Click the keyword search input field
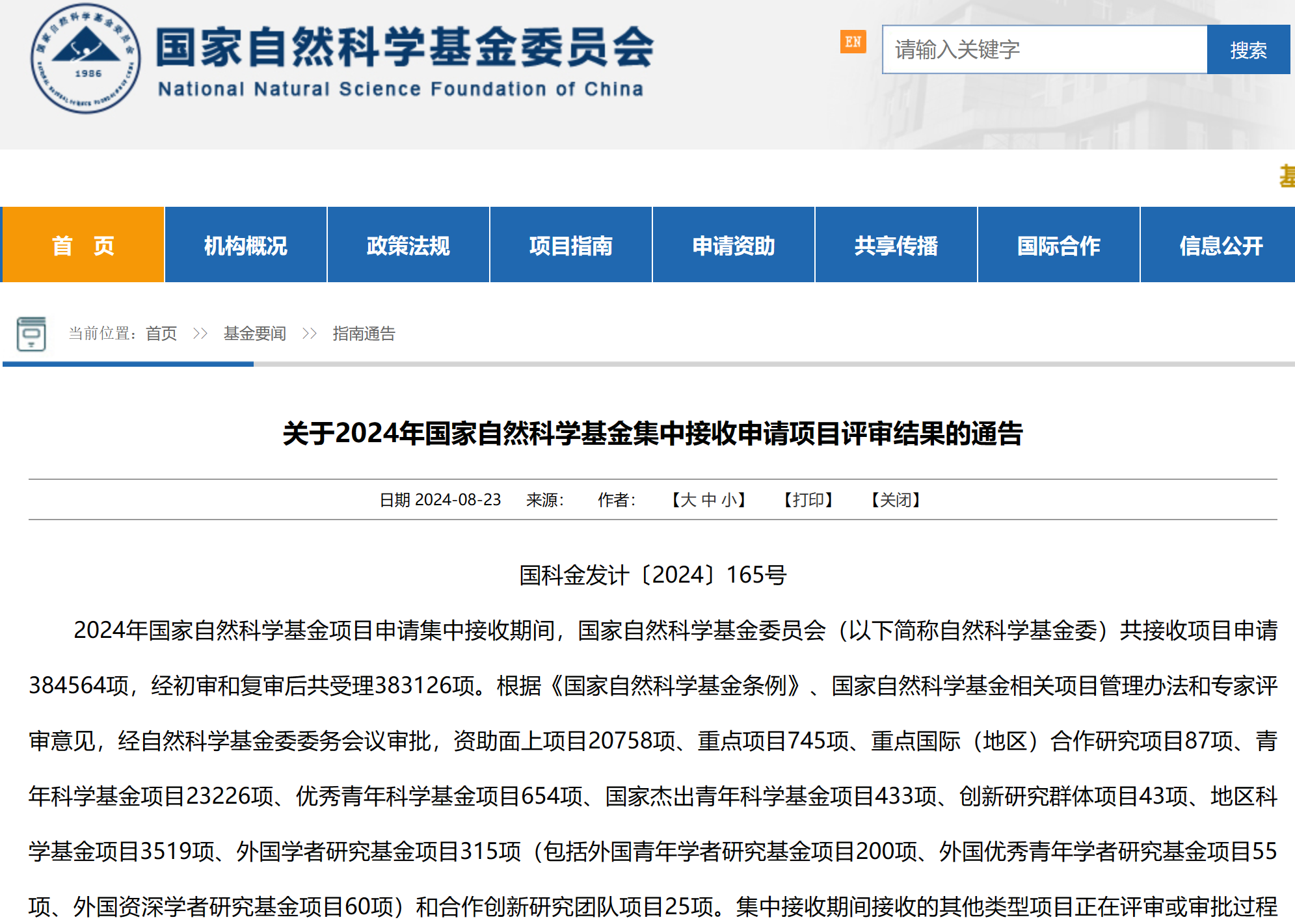The height and width of the screenshot is (924, 1295). [1045, 49]
